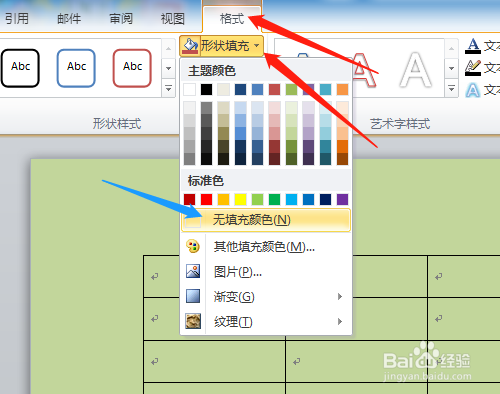Pick the white theme color swatch

pos(189,89)
